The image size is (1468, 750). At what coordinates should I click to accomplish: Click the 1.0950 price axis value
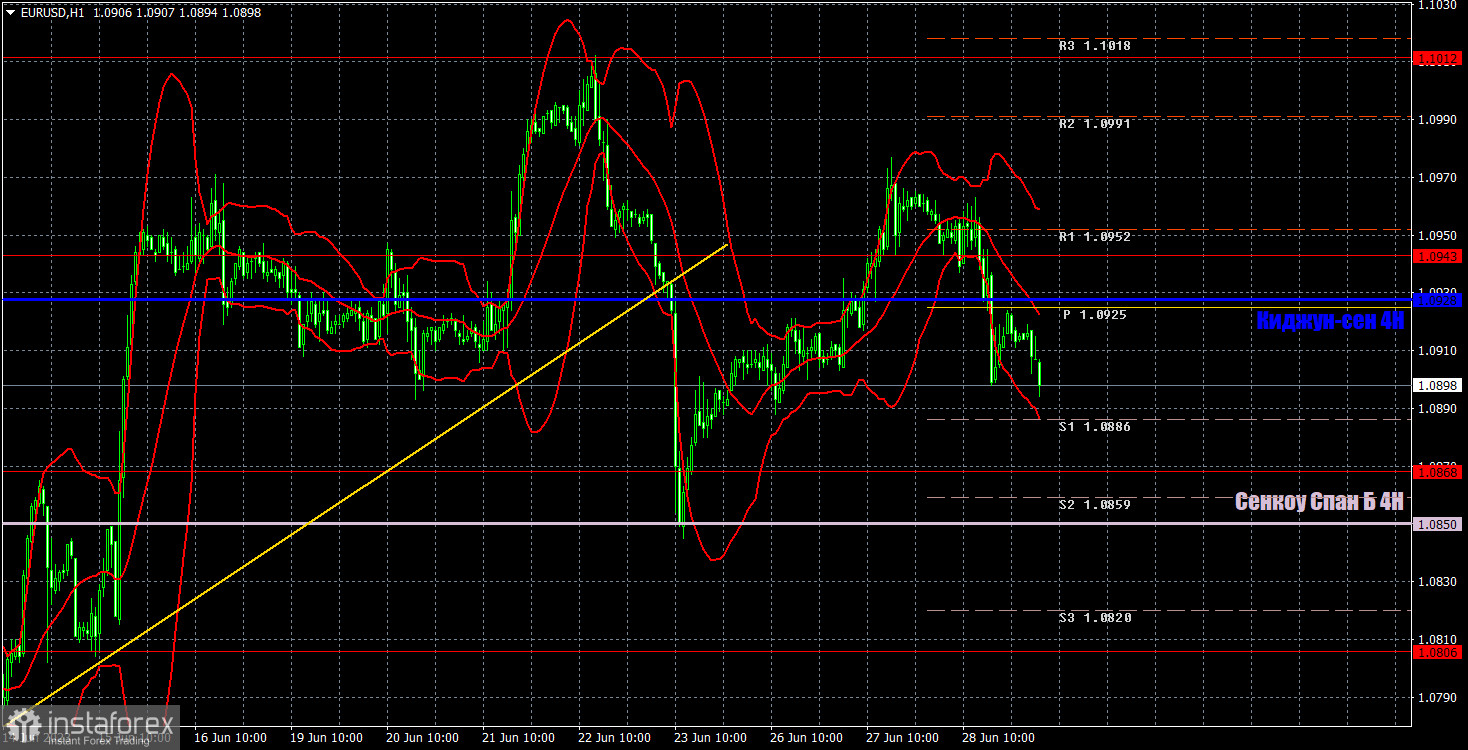[x=1438, y=235]
